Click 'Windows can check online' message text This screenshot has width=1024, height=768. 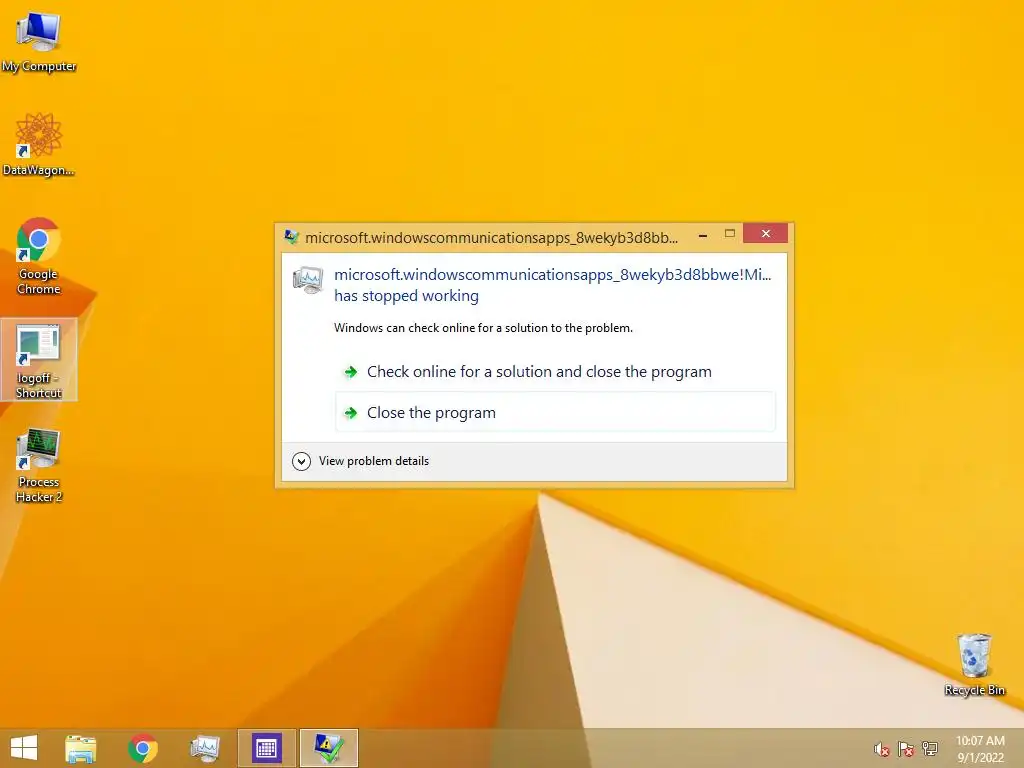pos(483,328)
